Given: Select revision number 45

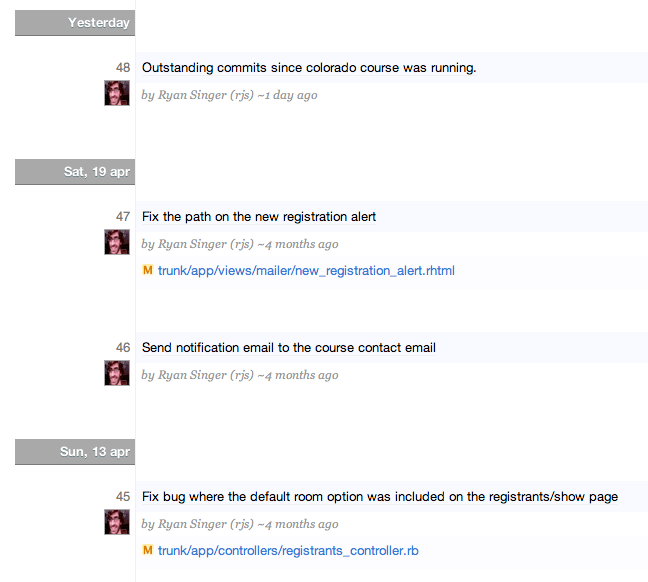Looking at the screenshot, I should (123, 496).
